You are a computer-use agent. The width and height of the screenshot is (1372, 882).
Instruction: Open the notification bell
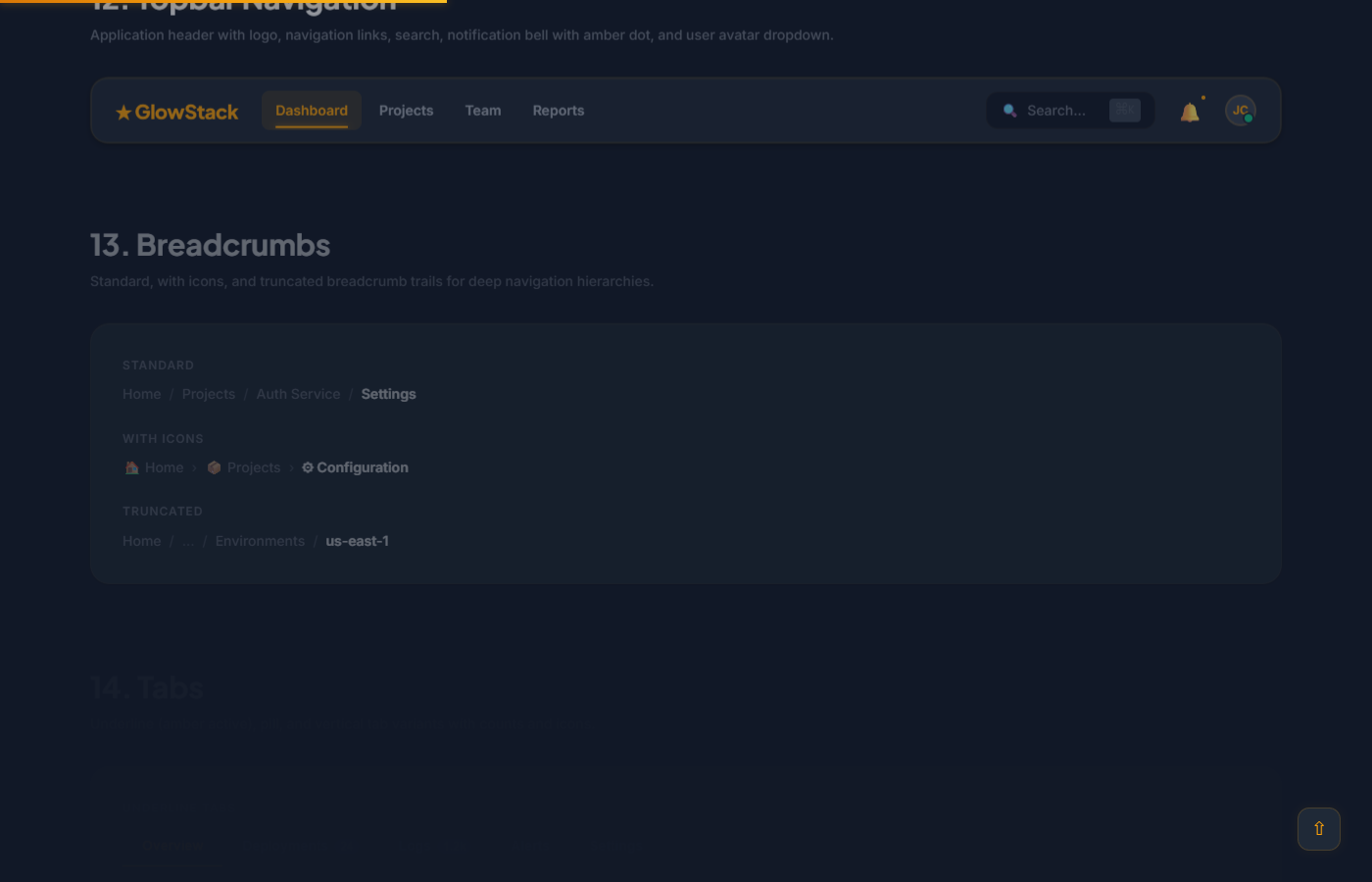click(1190, 112)
